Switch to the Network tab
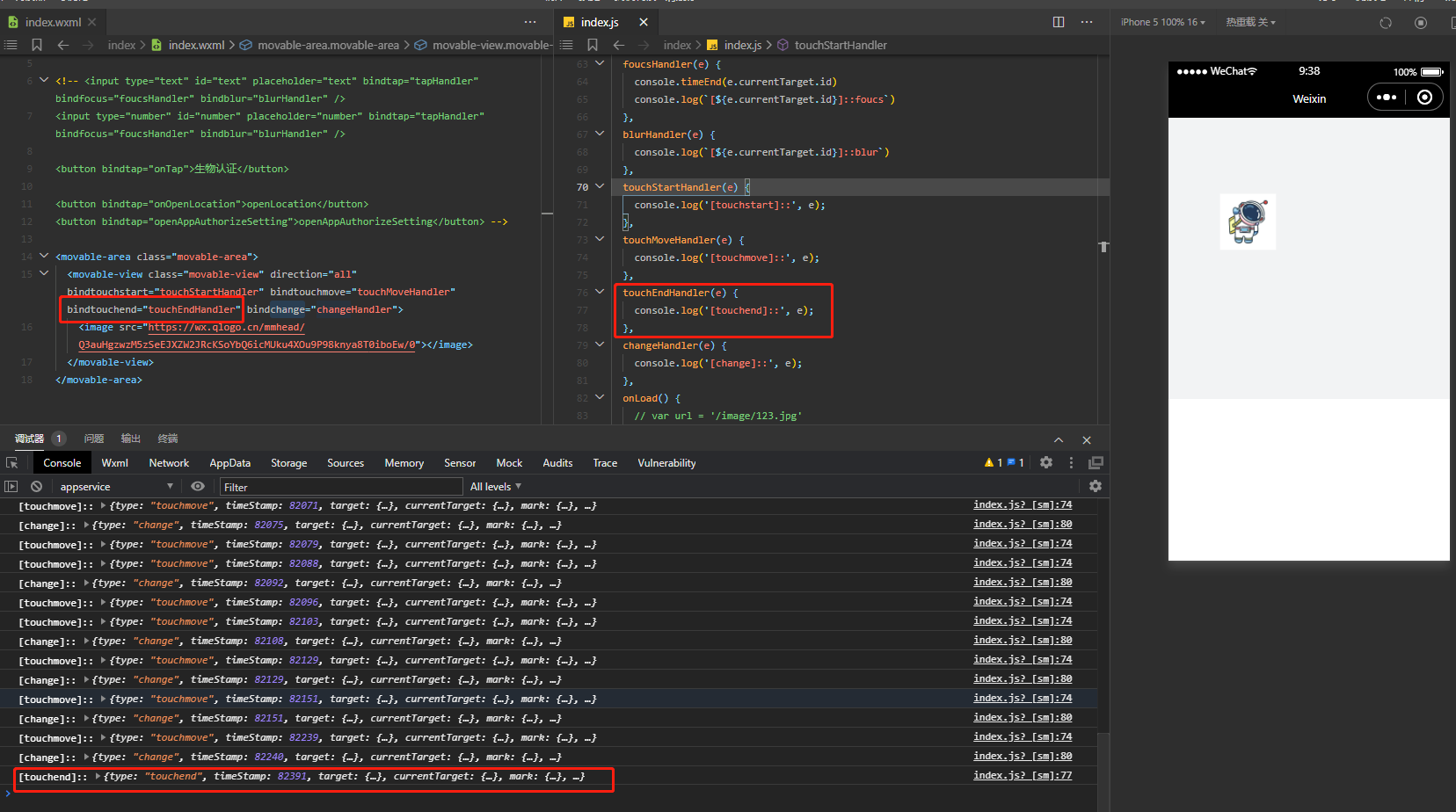1456x812 pixels. tap(169, 463)
